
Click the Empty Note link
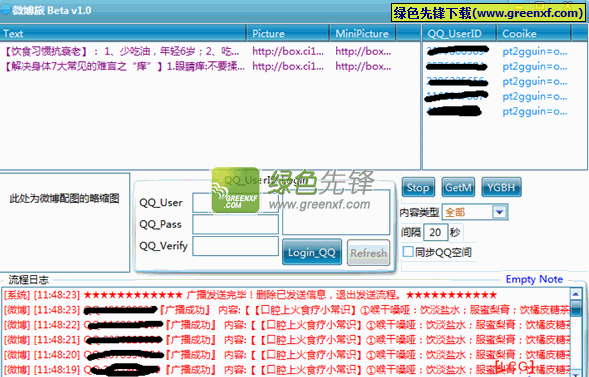coord(534,279)
